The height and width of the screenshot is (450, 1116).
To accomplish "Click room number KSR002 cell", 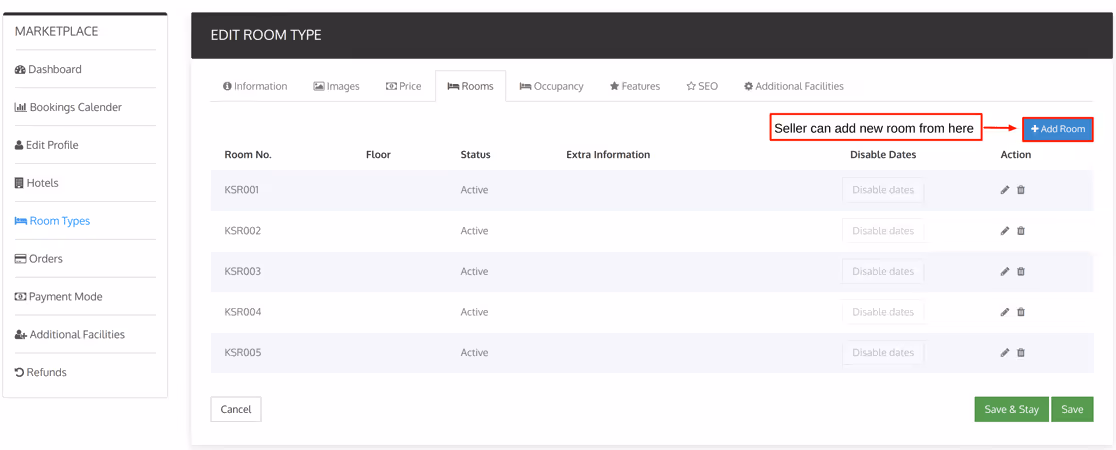I will [x=243, y=231].
